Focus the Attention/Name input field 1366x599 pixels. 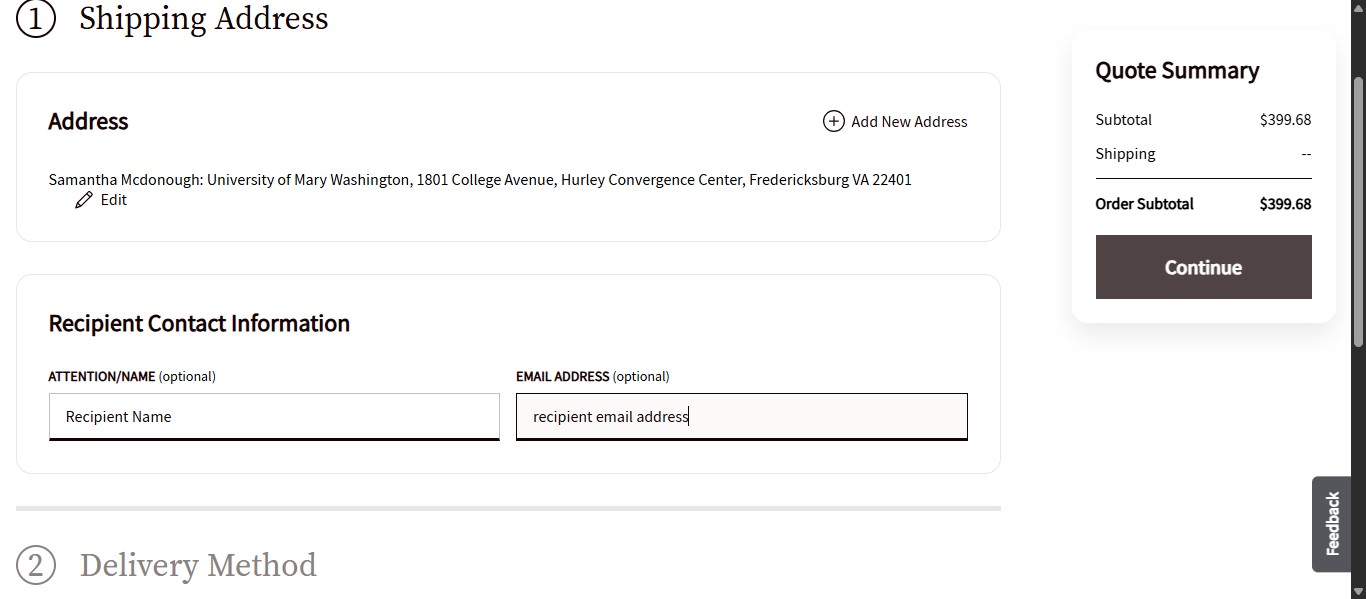(274, 416)
